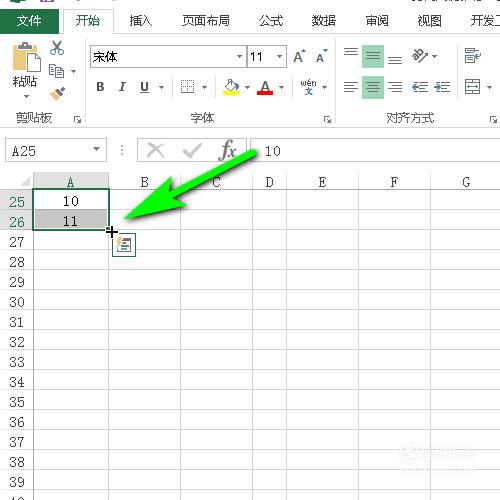Open Underline style dropdown arrow
This screenshot has width=500, height=500.
tap(161, 87)
